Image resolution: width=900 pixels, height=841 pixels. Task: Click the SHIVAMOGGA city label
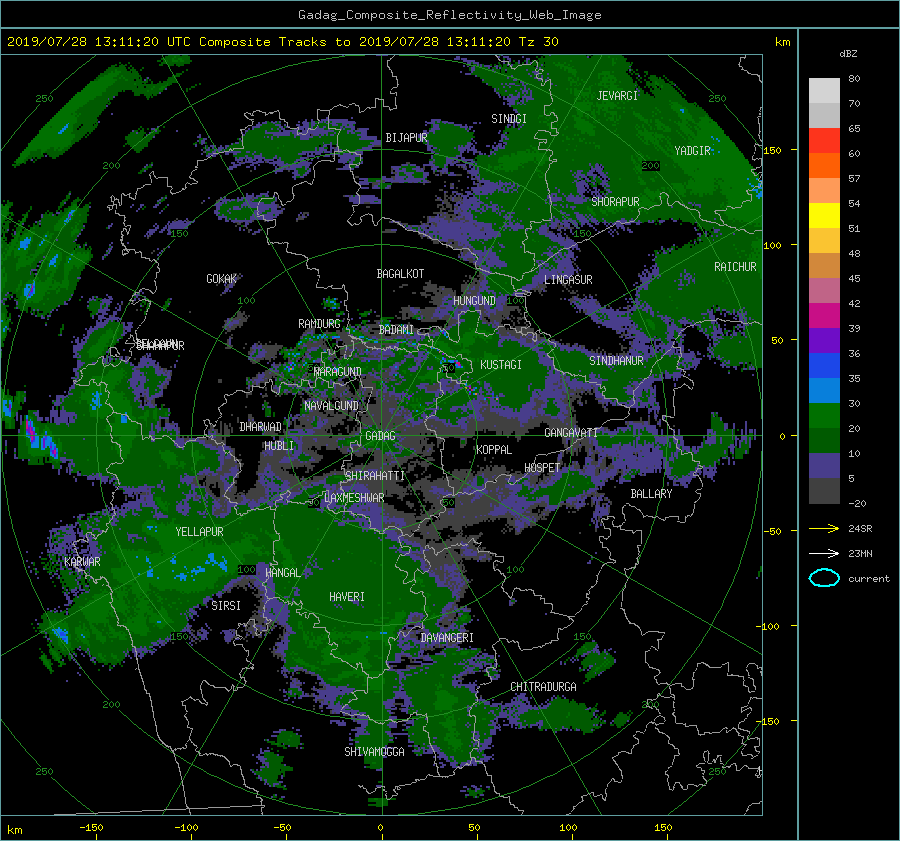coord(374,751)
